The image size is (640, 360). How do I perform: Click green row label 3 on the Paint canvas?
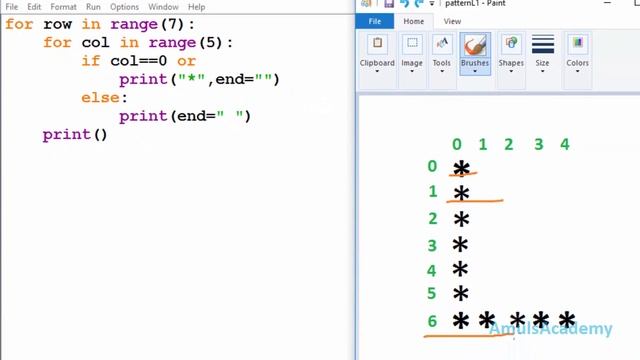(x=432, y=246)
